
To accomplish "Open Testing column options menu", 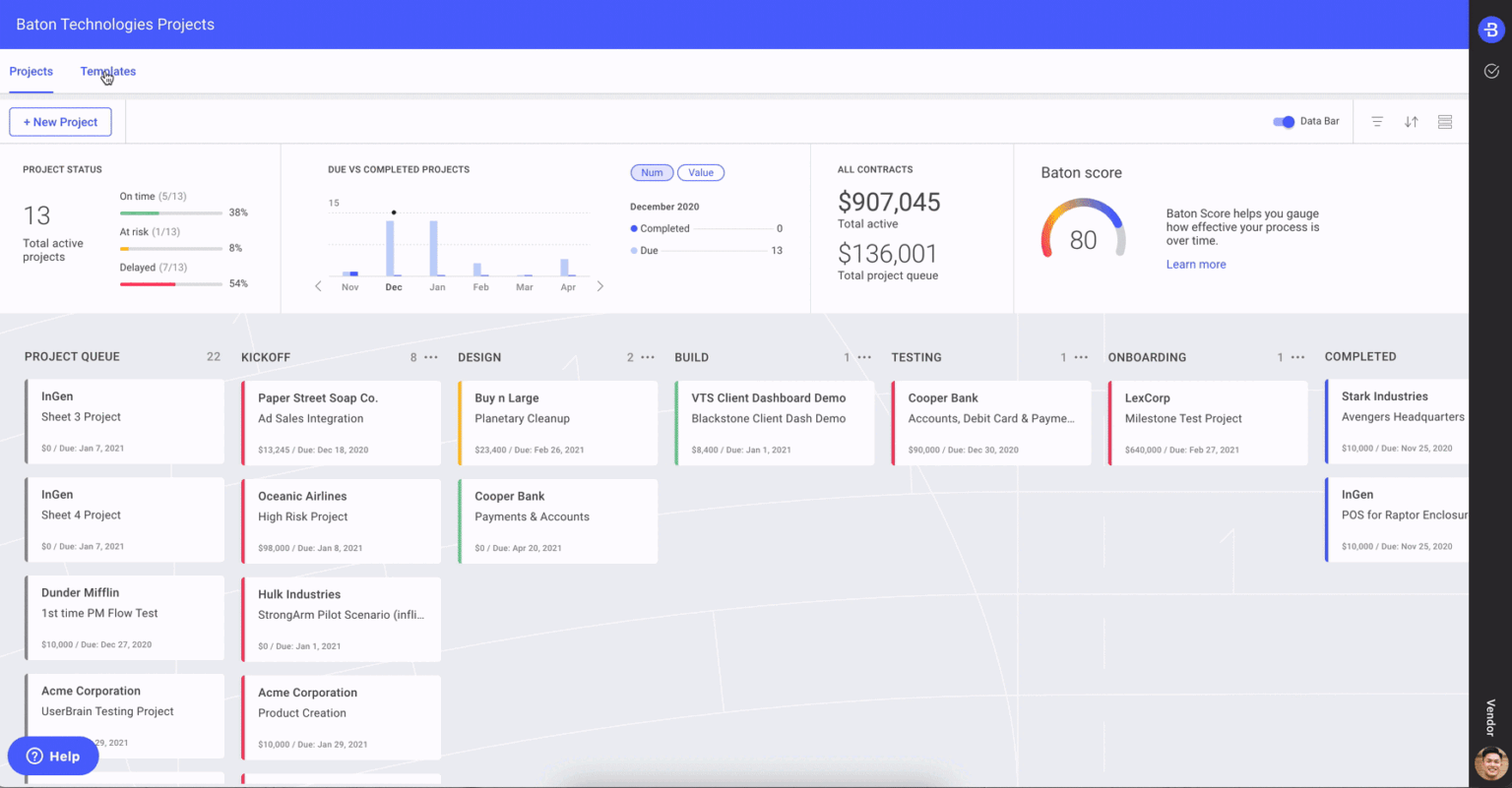I will coord(1081,357).
